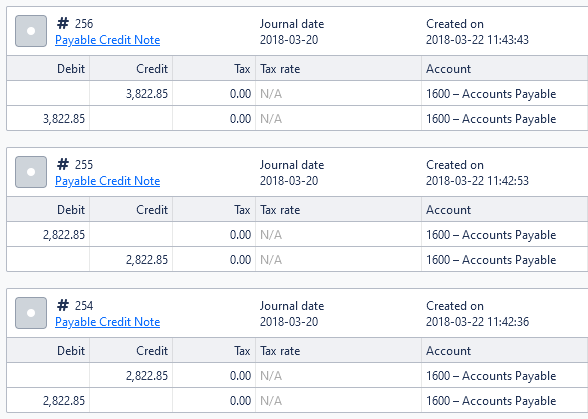Click journal date 2018-03-20 of journal 256
This screenshot has width=588, height=419.
coord(289,40)
